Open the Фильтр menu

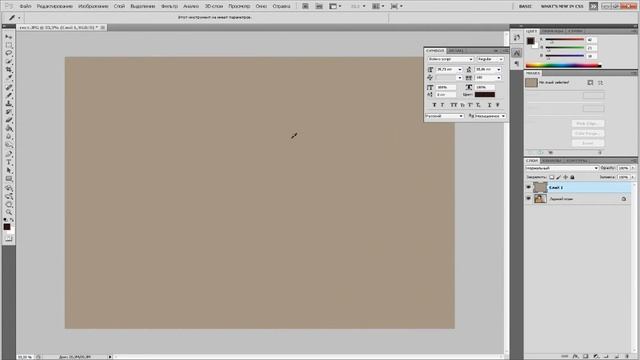pyautogui.click(x=169, y=6)
